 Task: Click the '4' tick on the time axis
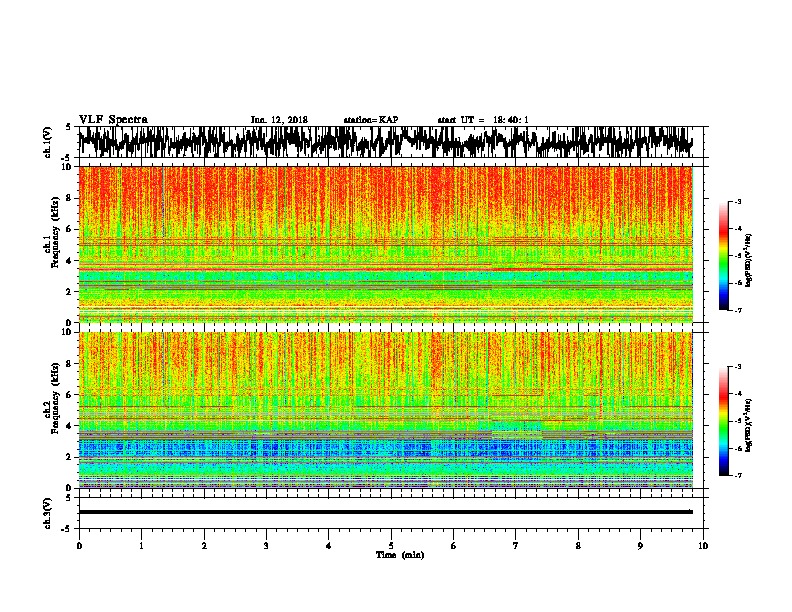[329, 546]
